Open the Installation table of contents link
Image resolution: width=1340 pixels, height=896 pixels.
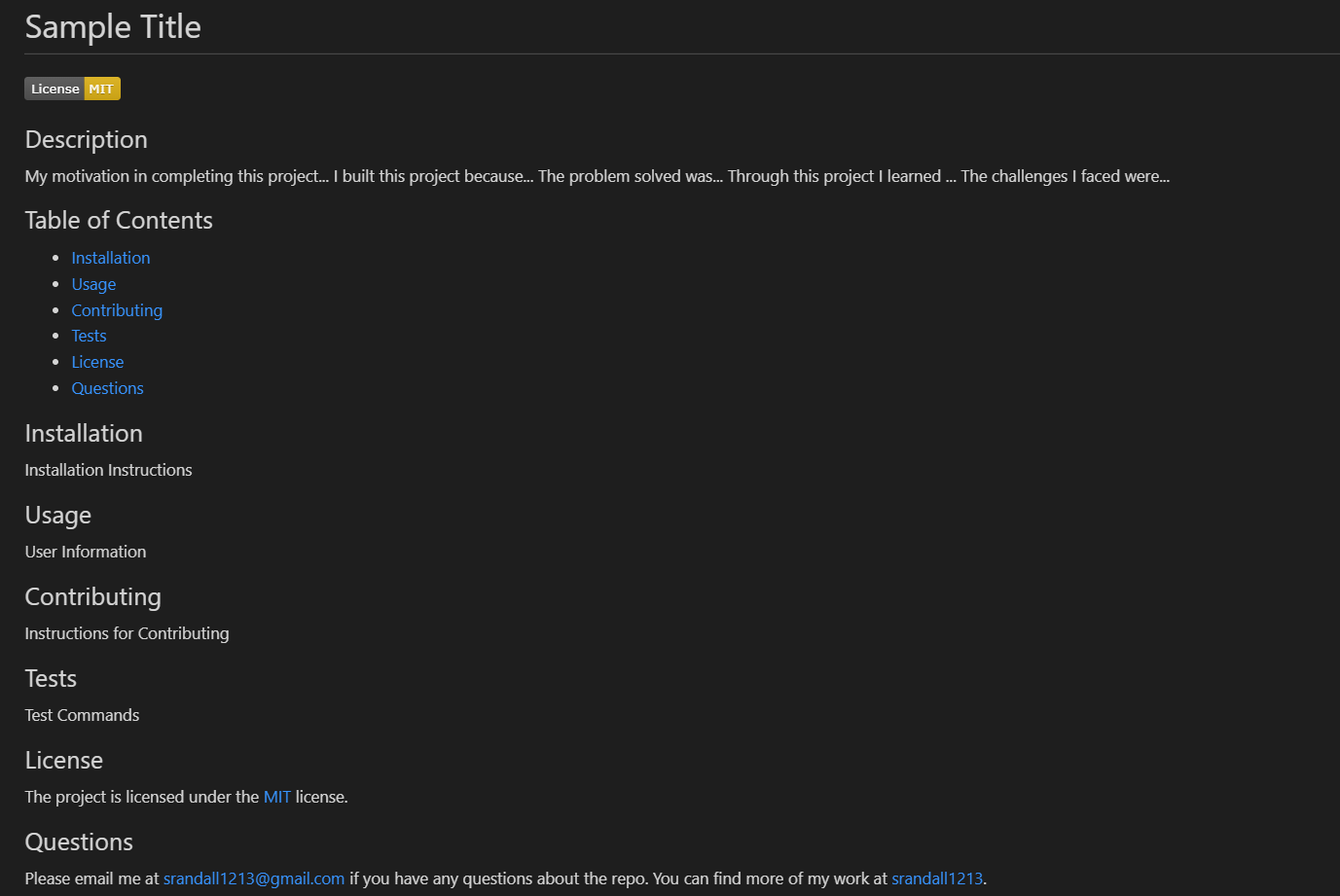point(111,258)
